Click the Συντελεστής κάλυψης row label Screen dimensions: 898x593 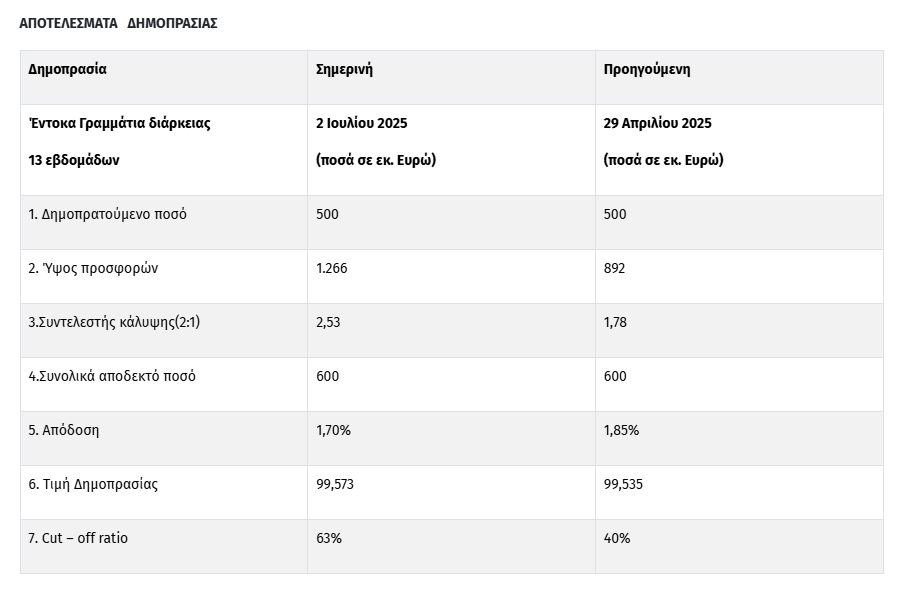[114, 322]
